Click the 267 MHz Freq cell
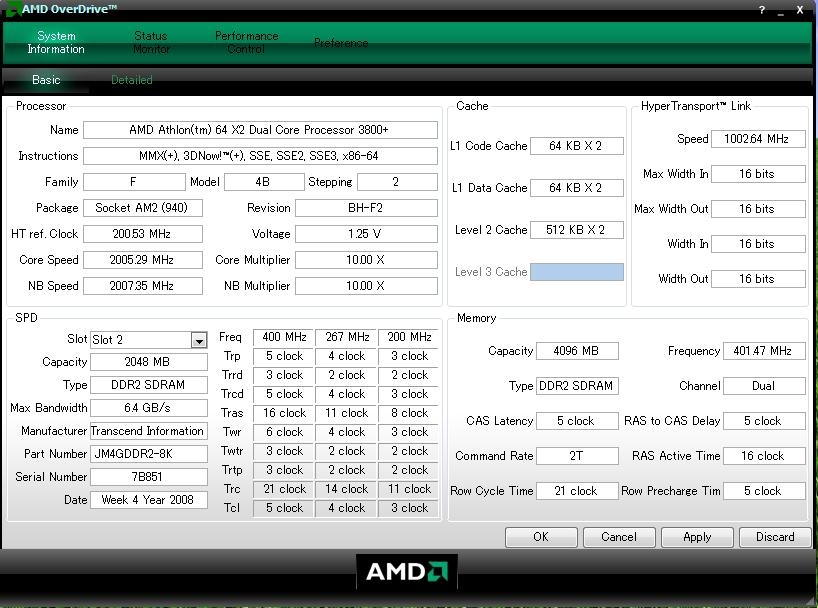Screen dimensions: 818x608 tap(346, 337)
